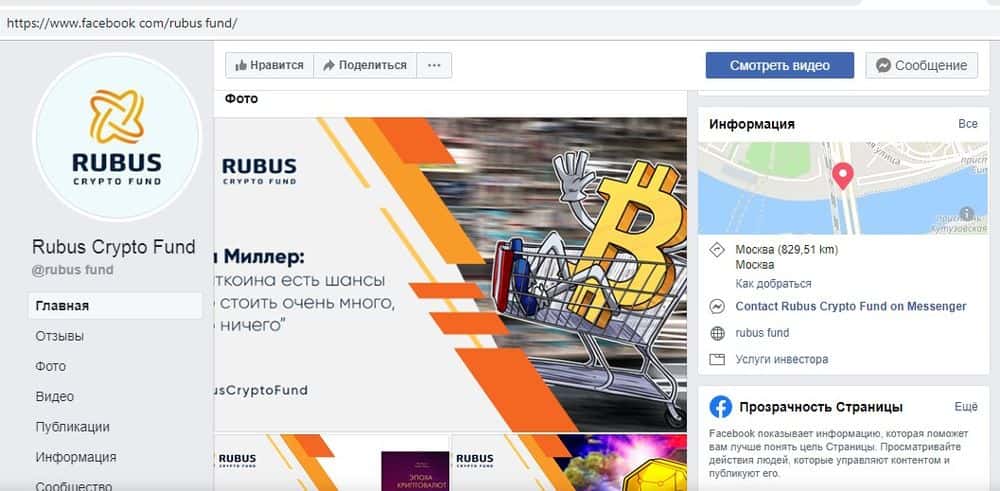Image resolution: width=1000 pixels, height=491 pixels.
Task: Click the red map location pin
Action: tap(843, 176)
